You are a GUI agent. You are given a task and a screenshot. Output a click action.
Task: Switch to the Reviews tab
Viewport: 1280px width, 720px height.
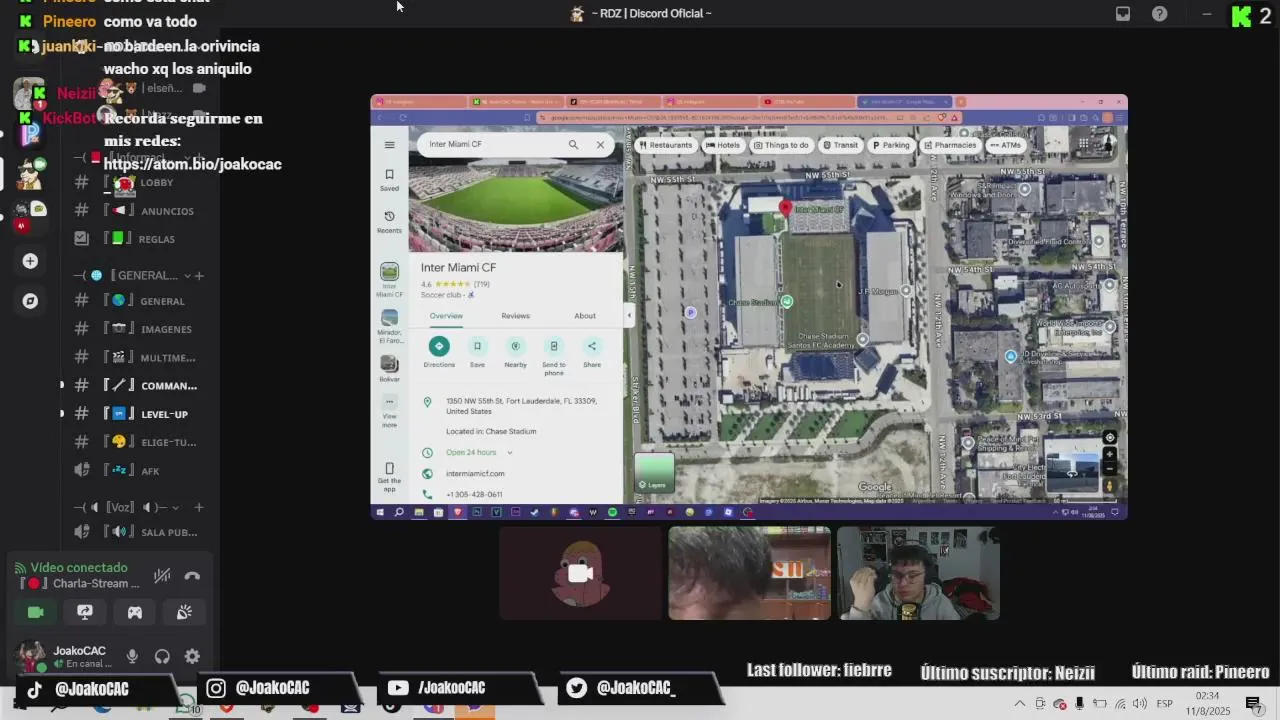pyautogui.click(x=515, y=316)
